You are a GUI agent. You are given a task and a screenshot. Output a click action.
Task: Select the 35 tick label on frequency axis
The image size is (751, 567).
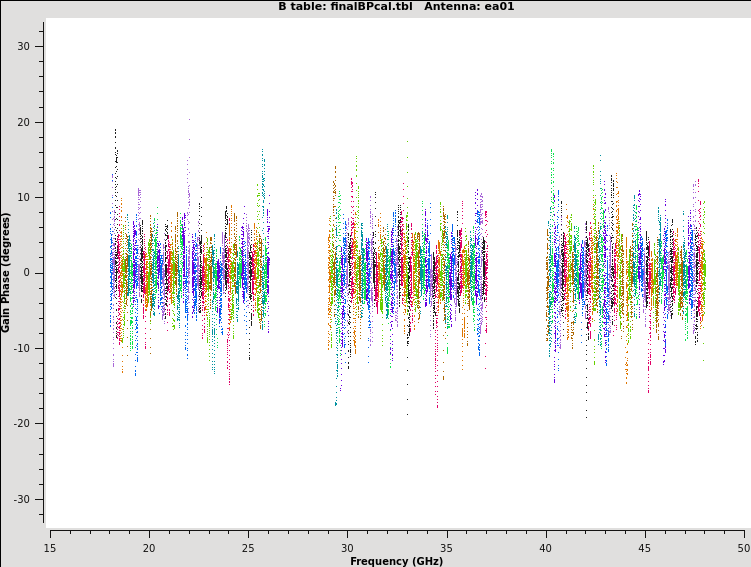(446, 548)
